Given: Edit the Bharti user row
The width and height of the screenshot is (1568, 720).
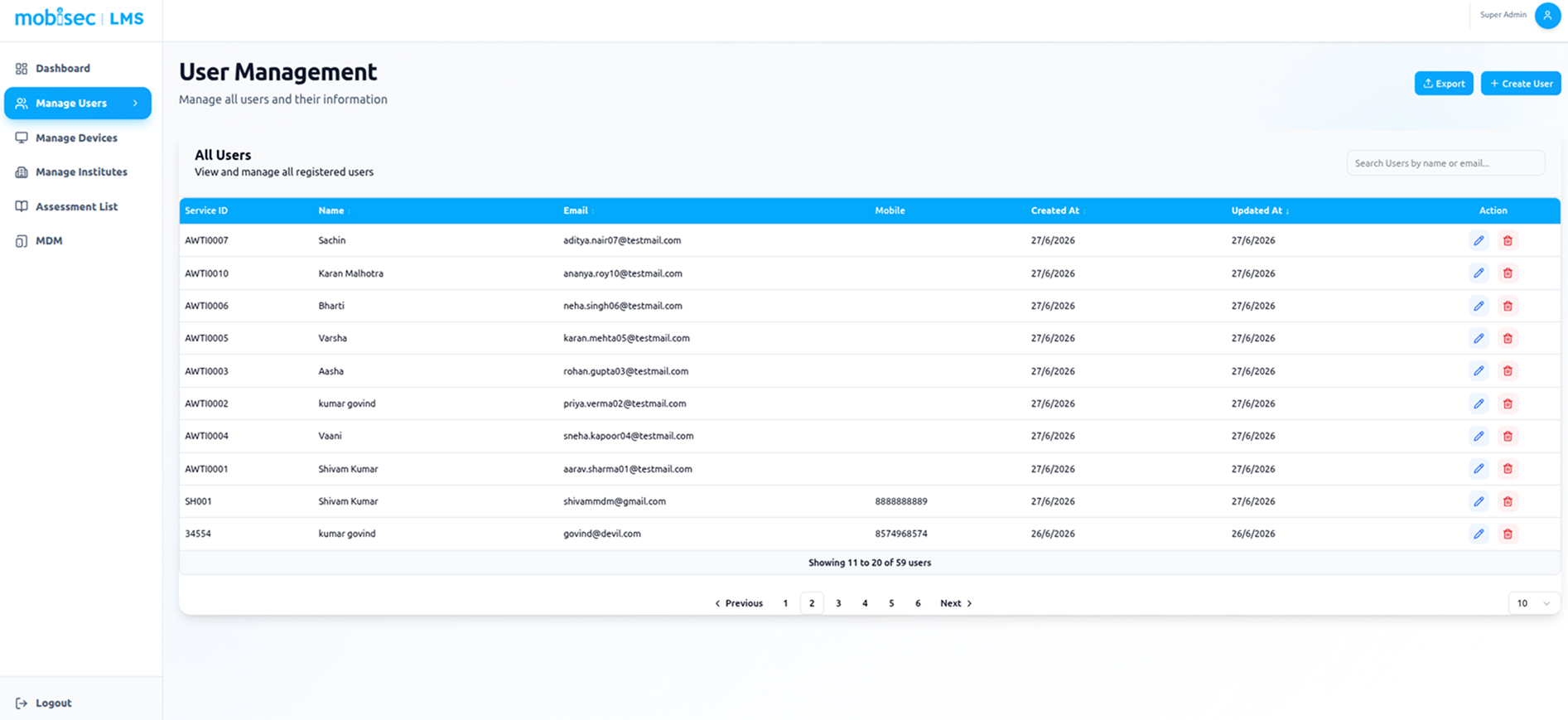Looking at the screenshot, I should click(x=1479, y=306).
